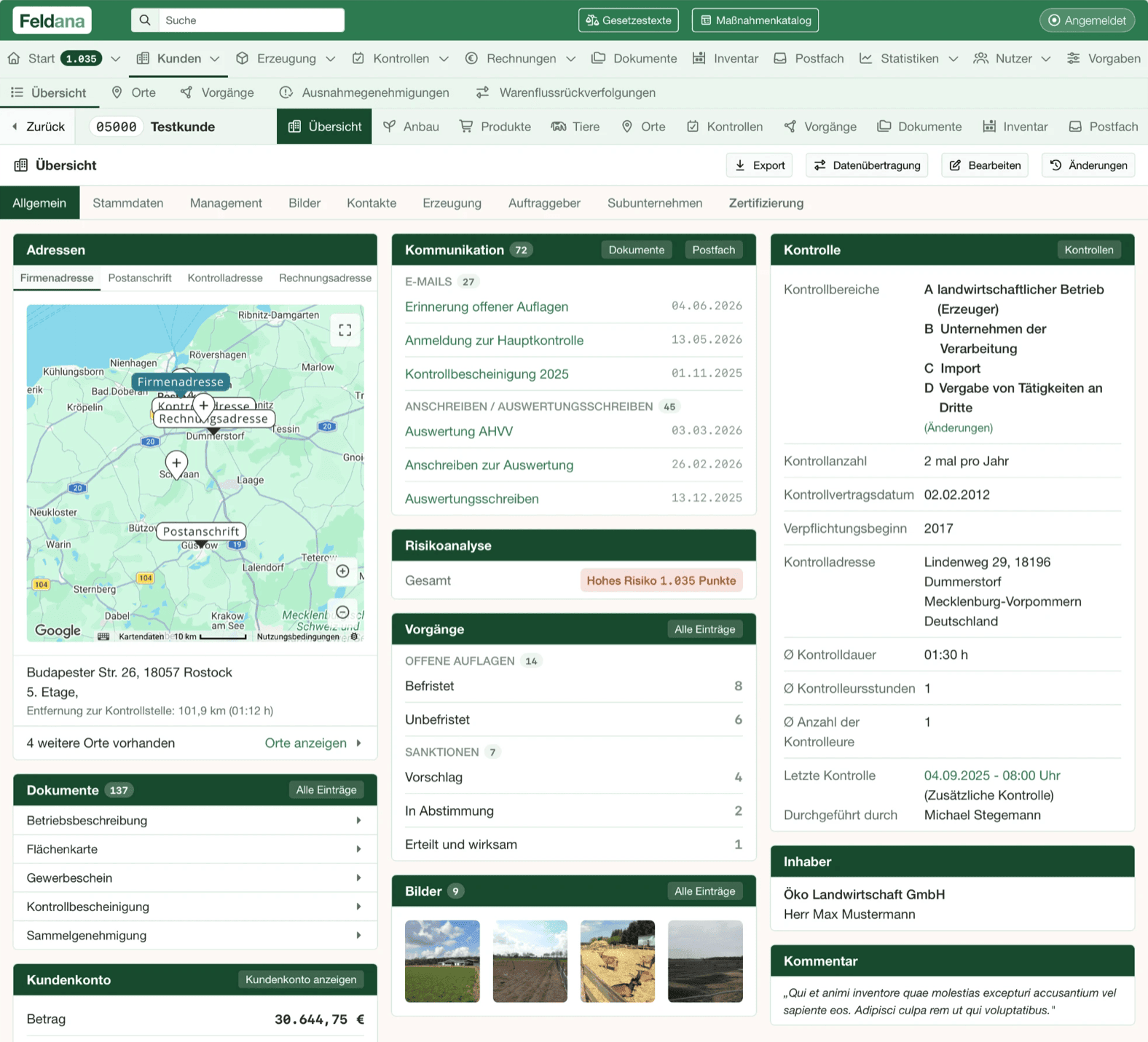1148x1042 pixels.
Task: Click the Orte anzeigen link
Action: (313, 743)
